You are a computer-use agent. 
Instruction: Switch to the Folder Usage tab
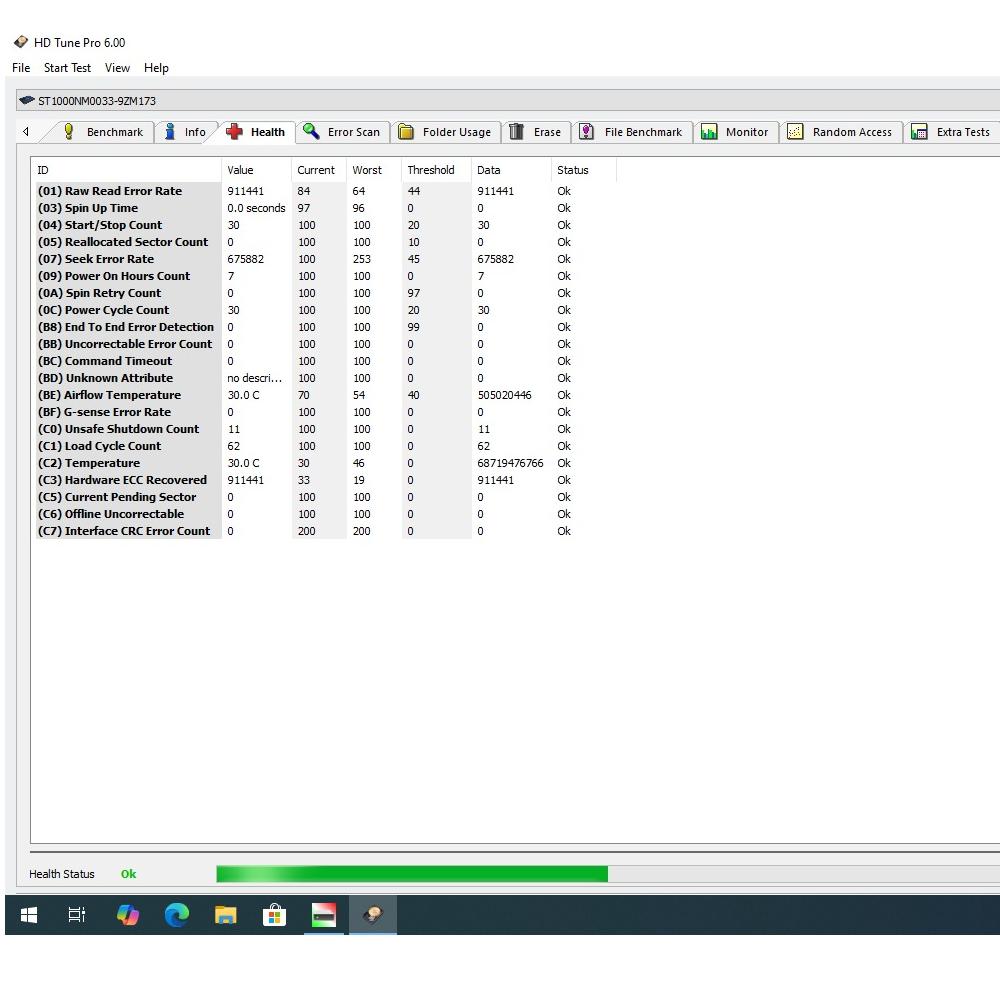point(446,132)
